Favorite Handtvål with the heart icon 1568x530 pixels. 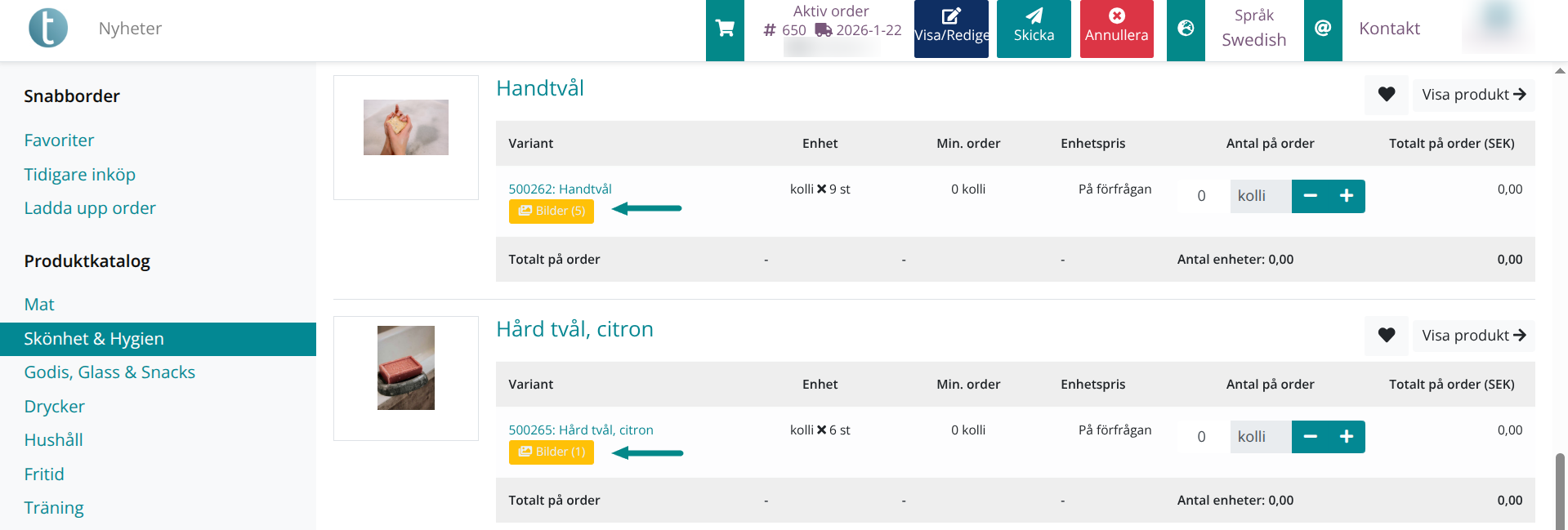[x=1387, y=95]
